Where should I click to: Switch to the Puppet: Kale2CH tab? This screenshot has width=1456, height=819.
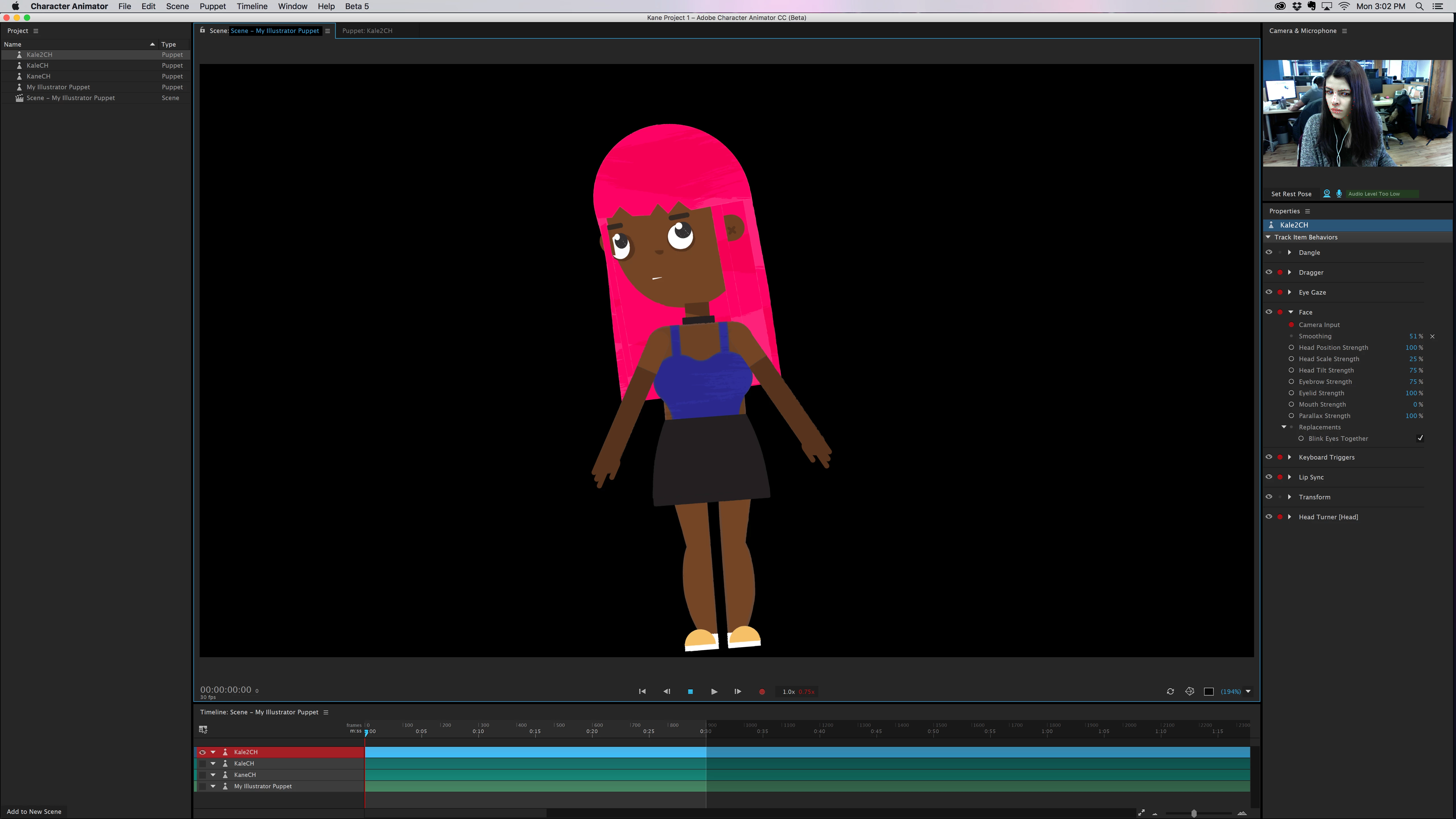coord(367,30)
